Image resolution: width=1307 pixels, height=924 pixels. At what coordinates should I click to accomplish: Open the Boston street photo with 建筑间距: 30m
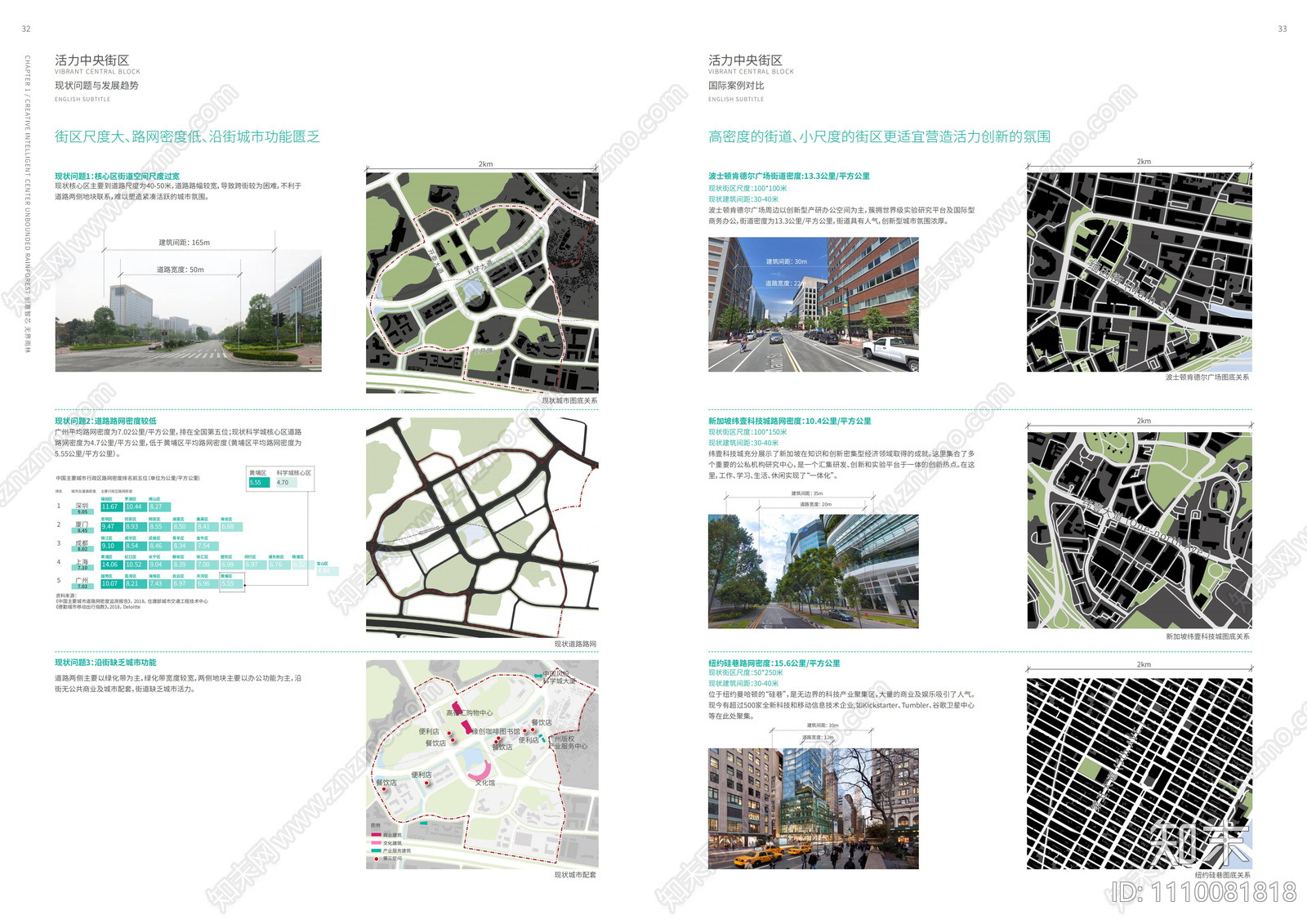pyautogui.click(x=814, y=305)
